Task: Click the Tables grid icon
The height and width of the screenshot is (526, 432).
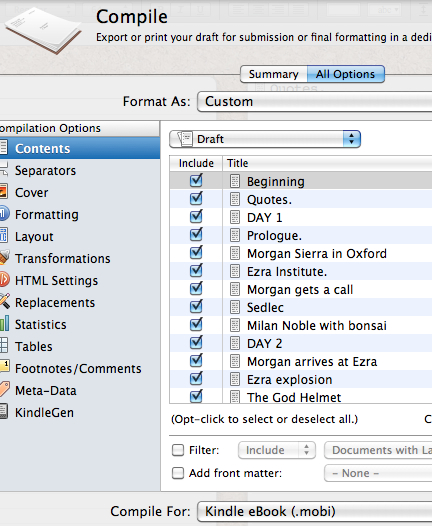Action: (x=4, y=345)
